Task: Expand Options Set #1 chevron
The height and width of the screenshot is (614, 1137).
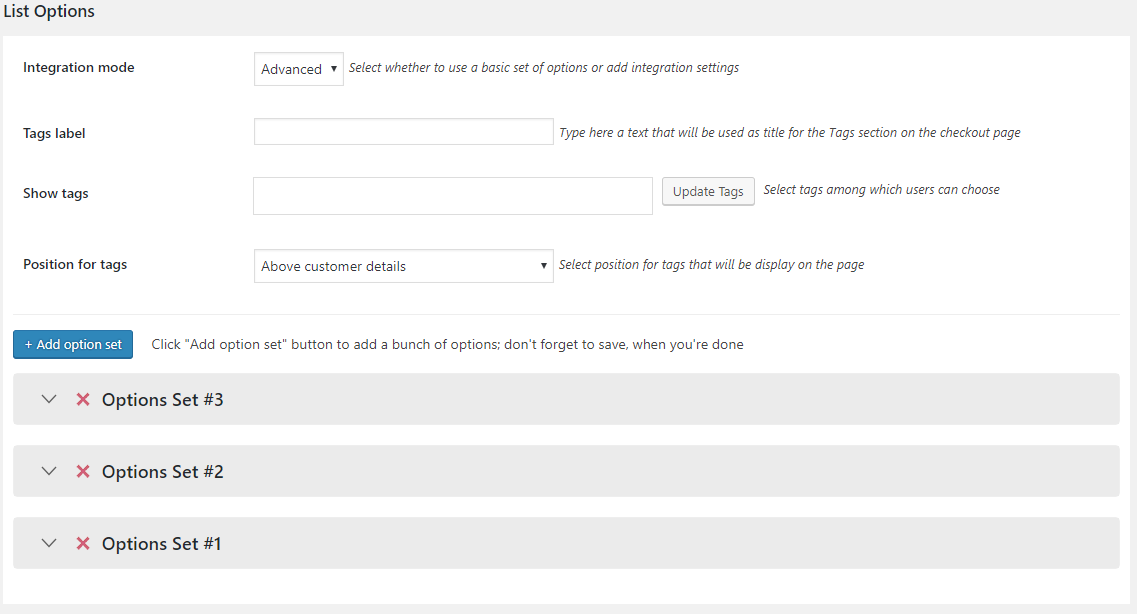Action: (x=49, y=543)
